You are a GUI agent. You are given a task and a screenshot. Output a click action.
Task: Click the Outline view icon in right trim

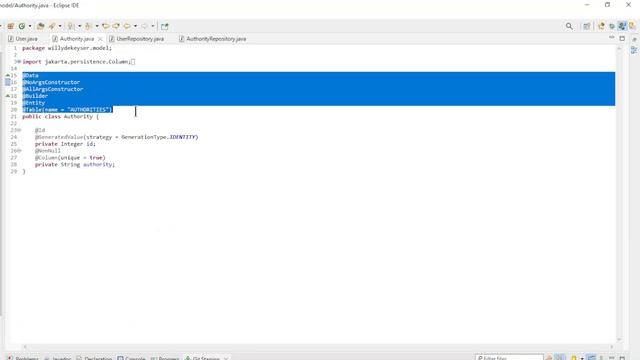[634, 50]
